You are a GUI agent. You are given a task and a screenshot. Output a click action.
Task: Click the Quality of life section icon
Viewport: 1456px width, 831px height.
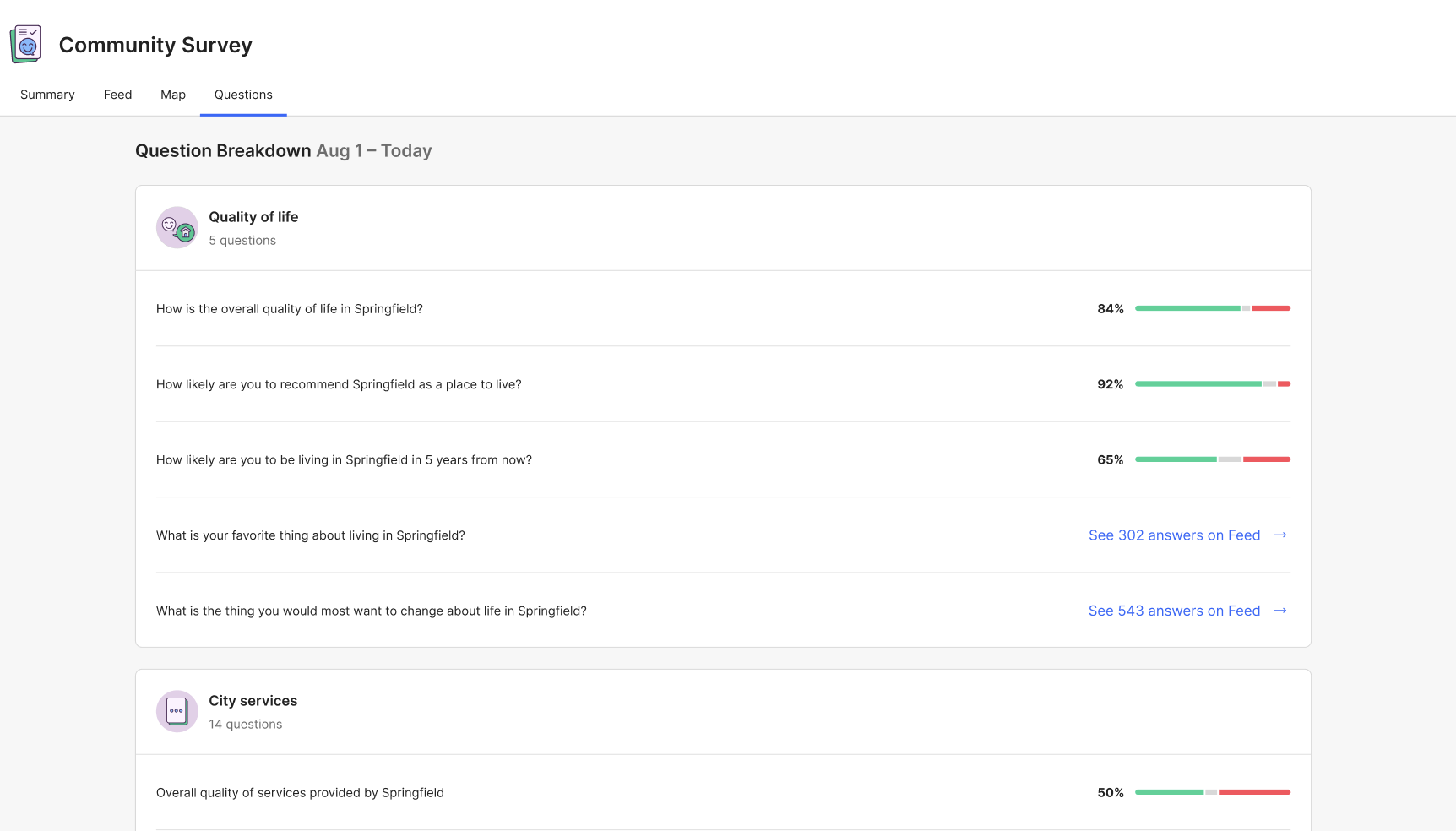pyautogui.click(x=177, y=228)
